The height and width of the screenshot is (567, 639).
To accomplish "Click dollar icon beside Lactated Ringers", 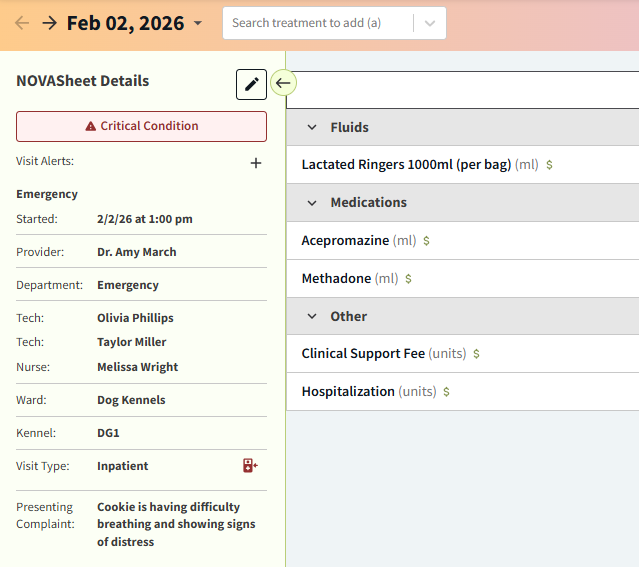I will pos(549,165).
